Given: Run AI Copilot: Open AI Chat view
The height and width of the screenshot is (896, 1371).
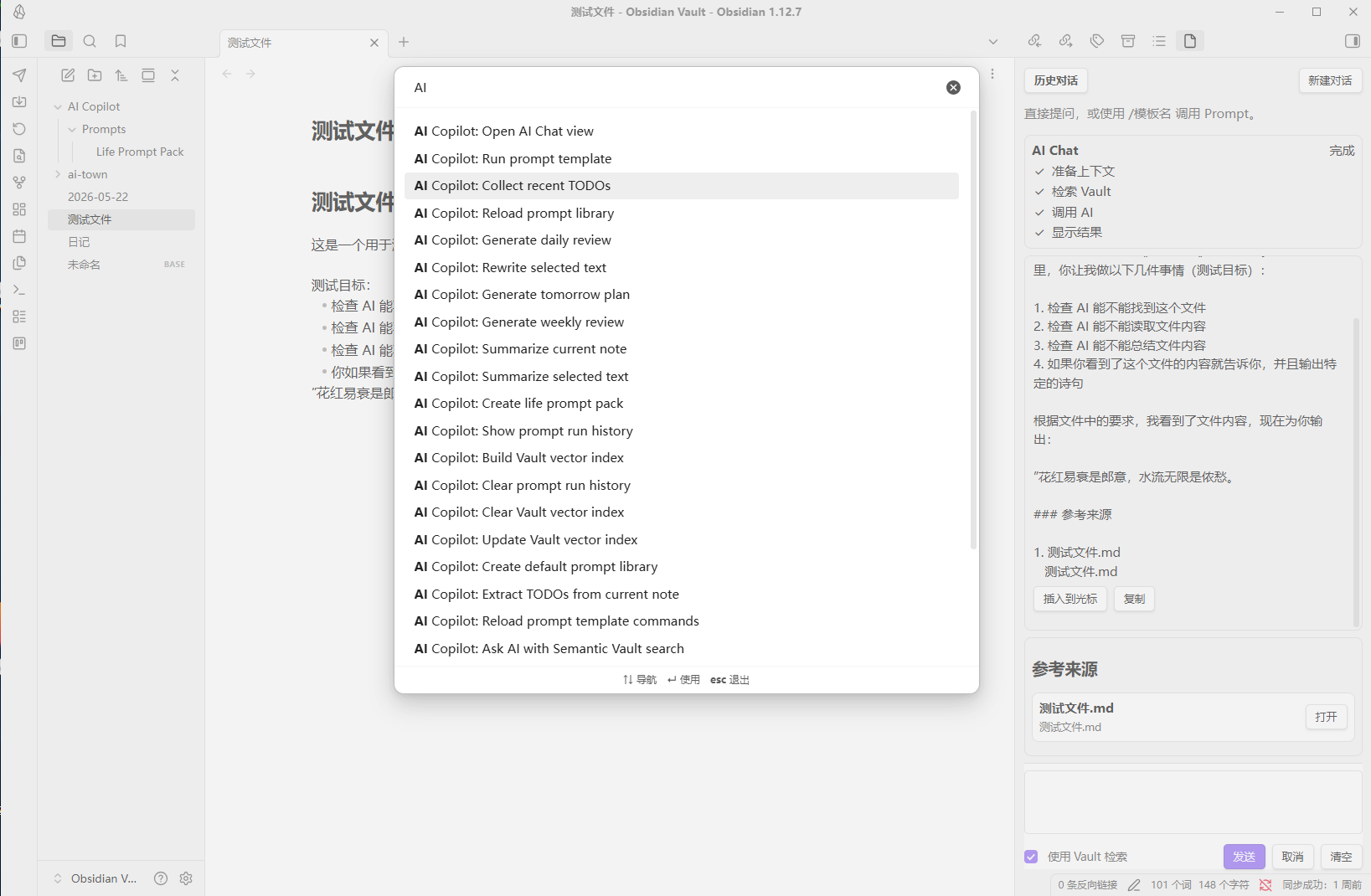Looking at the screenshot, I should pyautogui.click(x=682, y=131).
